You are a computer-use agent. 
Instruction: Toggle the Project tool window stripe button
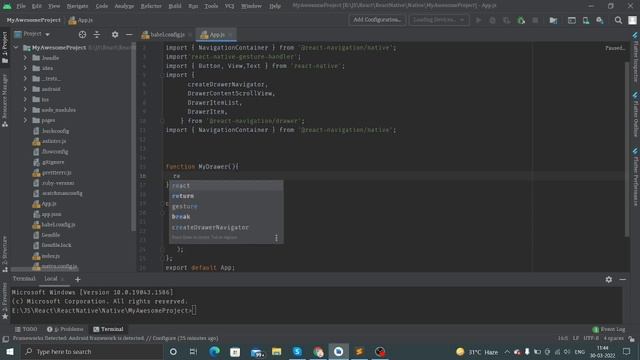[5, 47]
